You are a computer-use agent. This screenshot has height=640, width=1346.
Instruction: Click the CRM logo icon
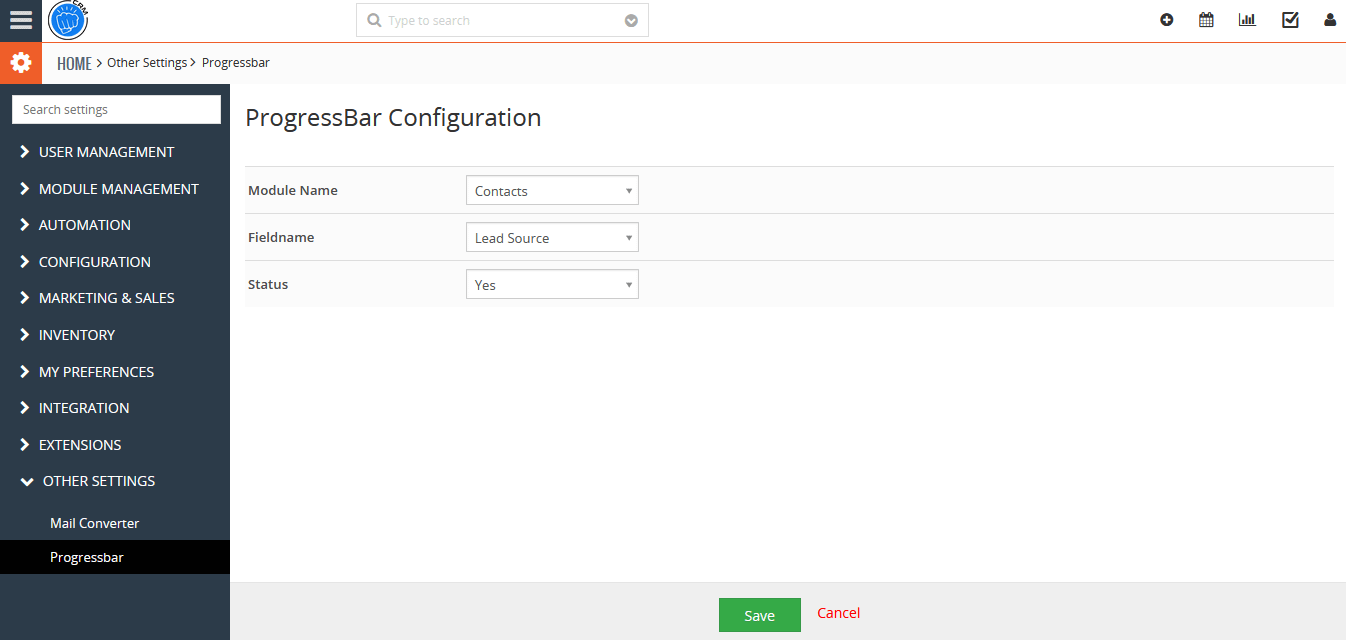69,20
